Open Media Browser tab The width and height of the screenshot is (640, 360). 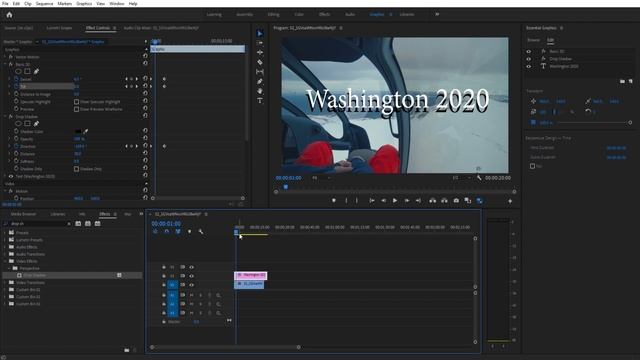pyautogui.click(x=23, y=214)
